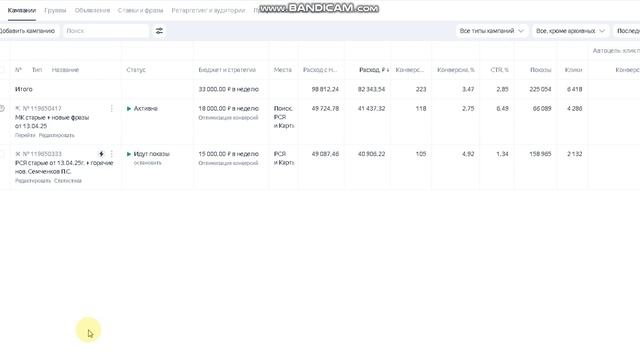This screenshot has height=360, width=640.
Task: Click the green play icon beside Активна
Action: [129, 109]
